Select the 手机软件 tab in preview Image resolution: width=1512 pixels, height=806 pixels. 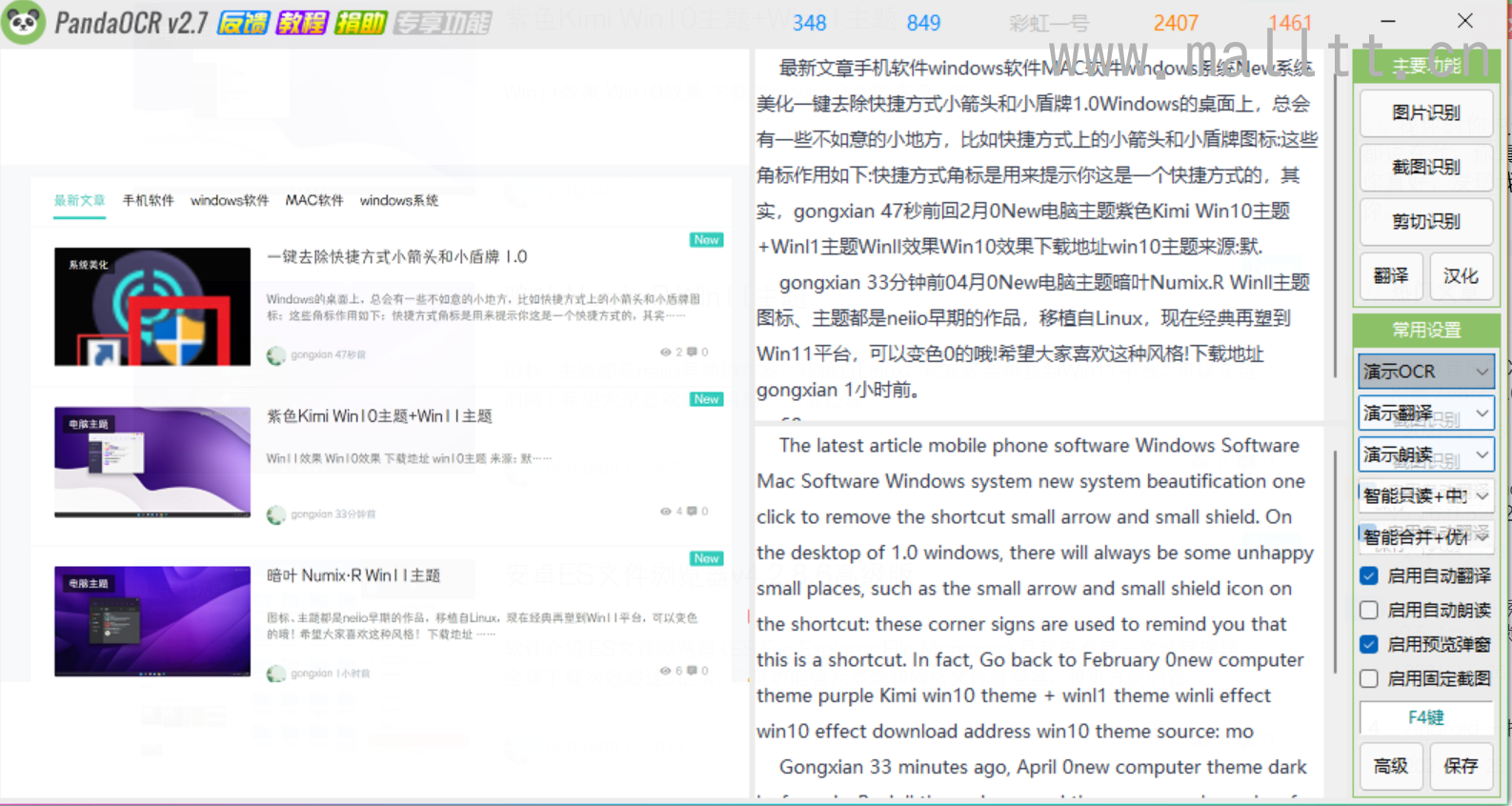point(148,201)
